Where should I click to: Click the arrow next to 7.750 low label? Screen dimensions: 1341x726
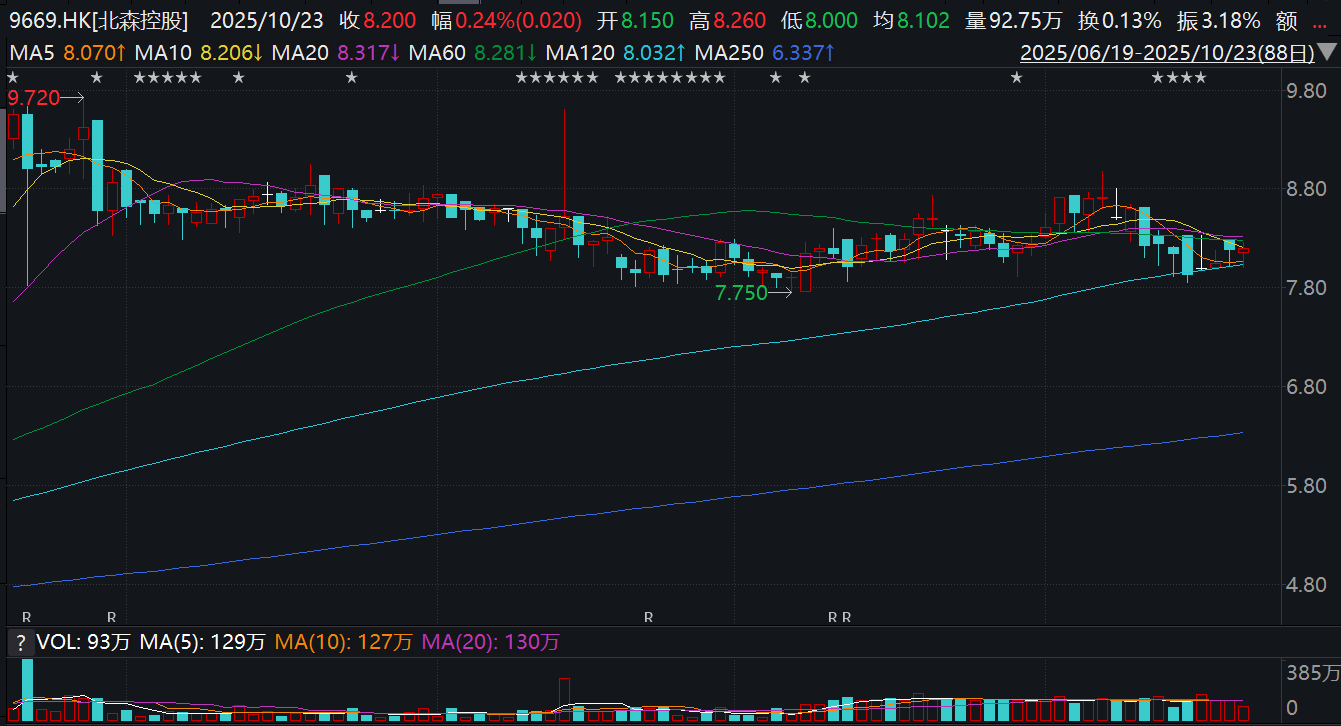pyautogui.click(x=780, y=293)
